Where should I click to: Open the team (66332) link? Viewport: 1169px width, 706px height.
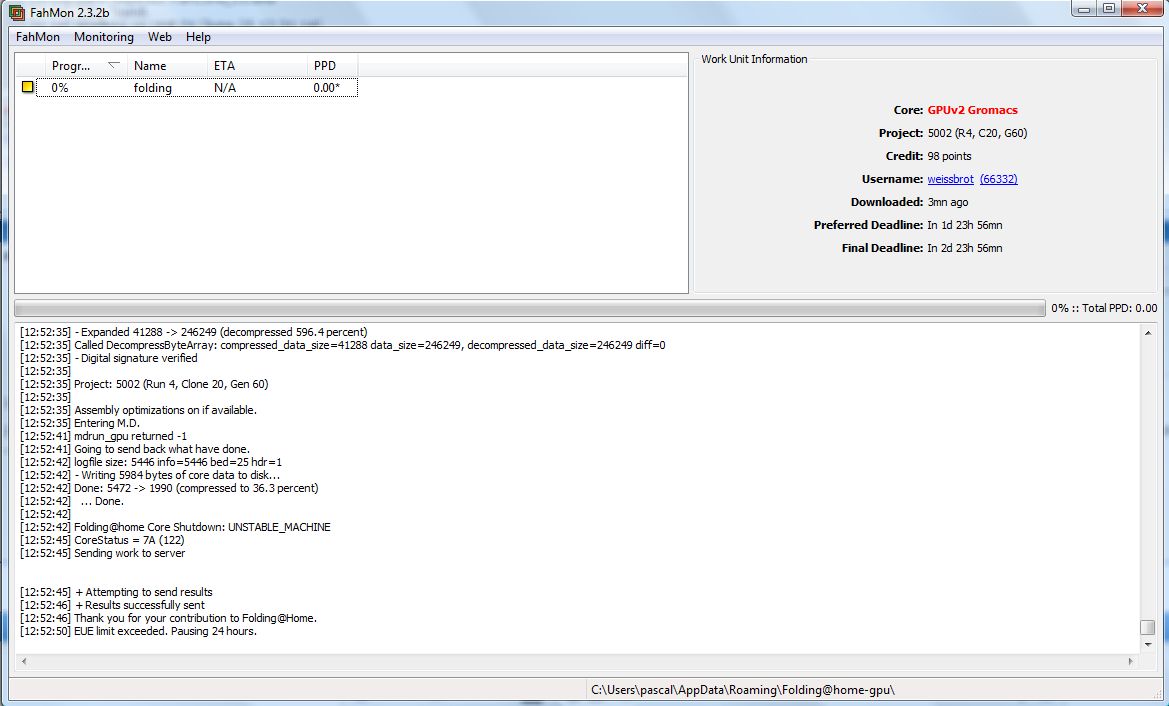pyautogui.click(x=998, y=179)
